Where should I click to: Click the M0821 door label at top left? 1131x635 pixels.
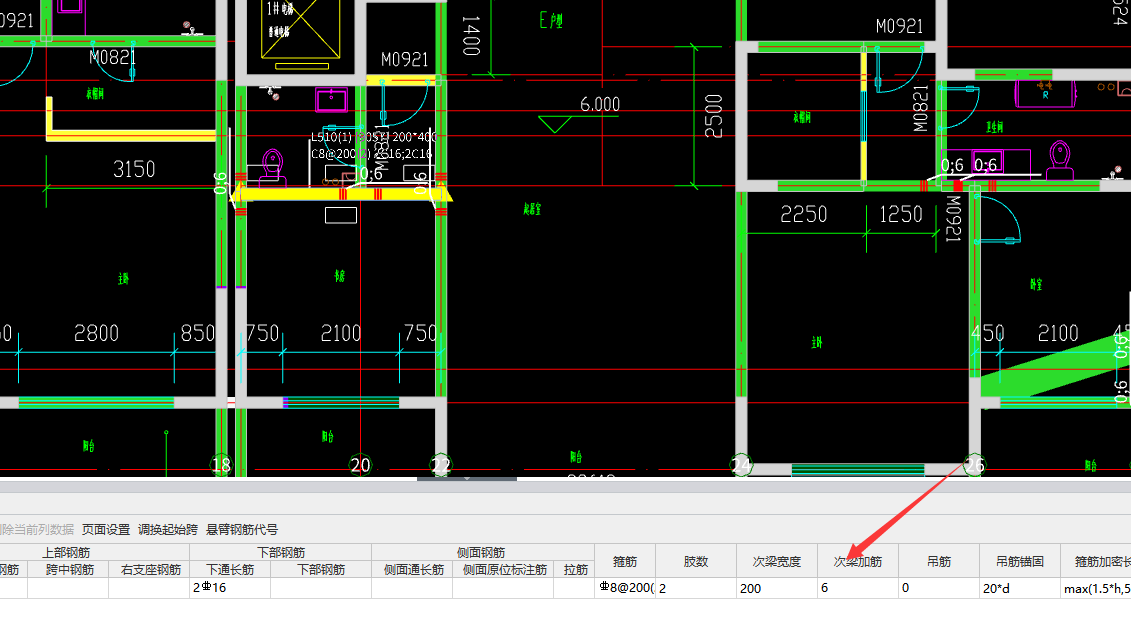click(x=113, y=57)
